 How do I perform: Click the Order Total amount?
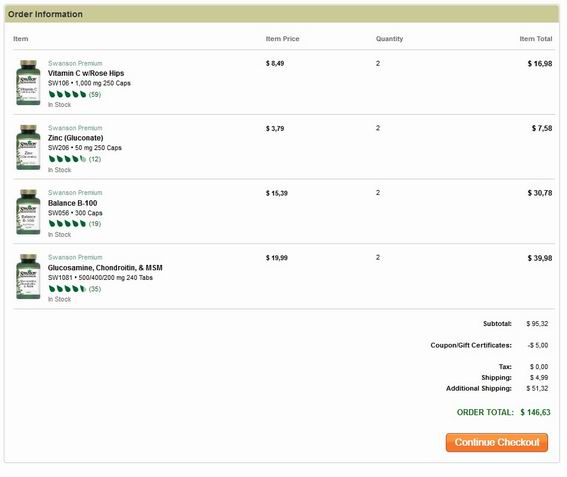click(536, 412)
